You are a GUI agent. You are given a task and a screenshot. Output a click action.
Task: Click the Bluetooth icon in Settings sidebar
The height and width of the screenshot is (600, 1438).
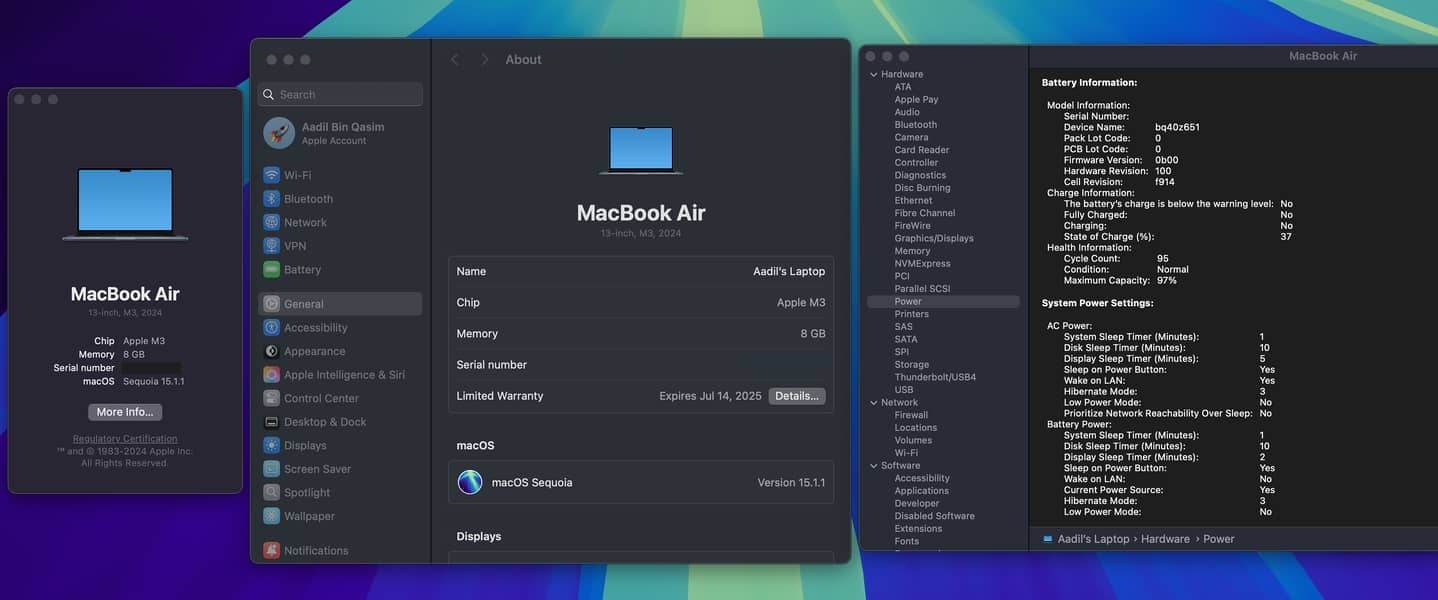click(271, 199)
